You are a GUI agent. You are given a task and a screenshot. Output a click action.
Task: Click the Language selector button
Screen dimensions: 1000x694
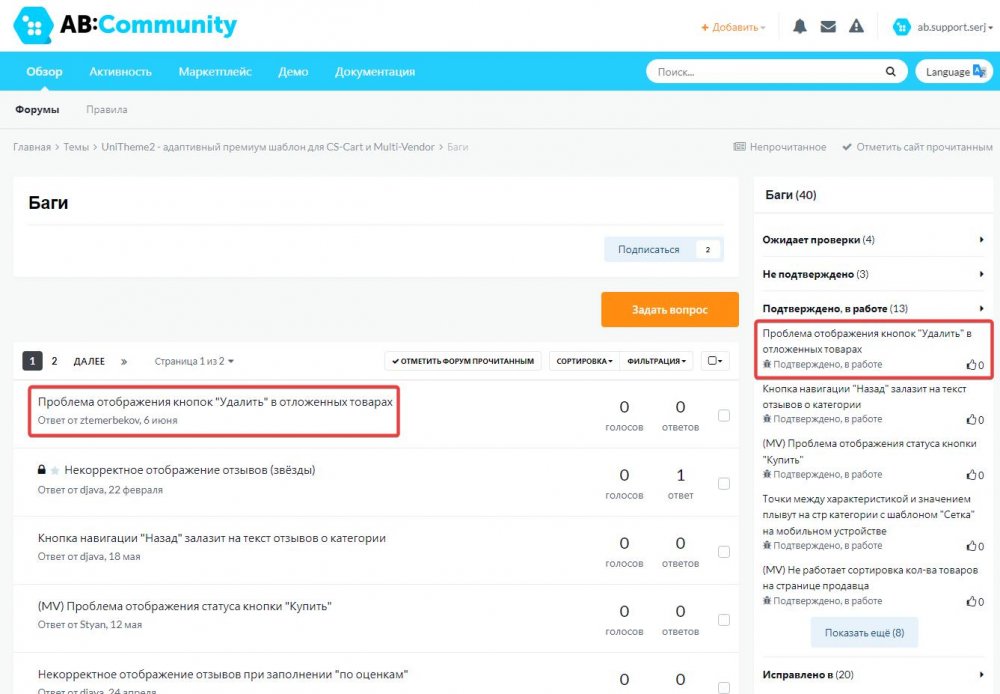pos(953,72)
